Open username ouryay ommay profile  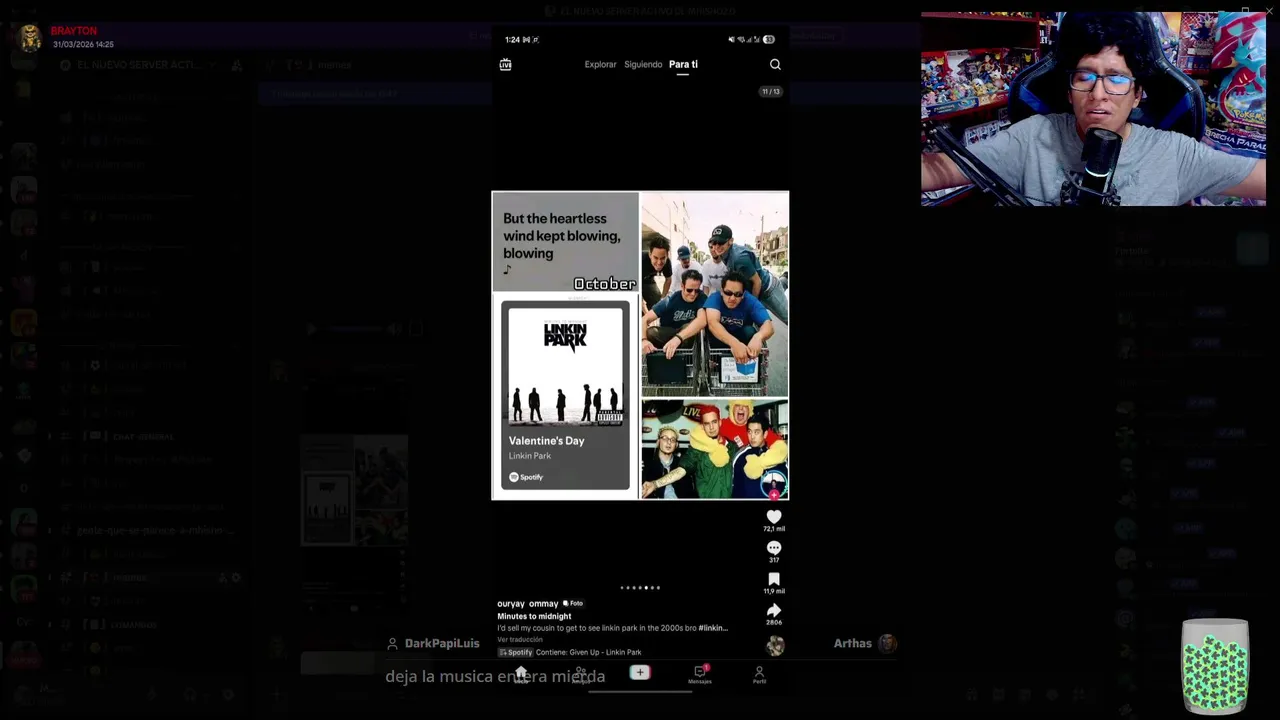528,604
